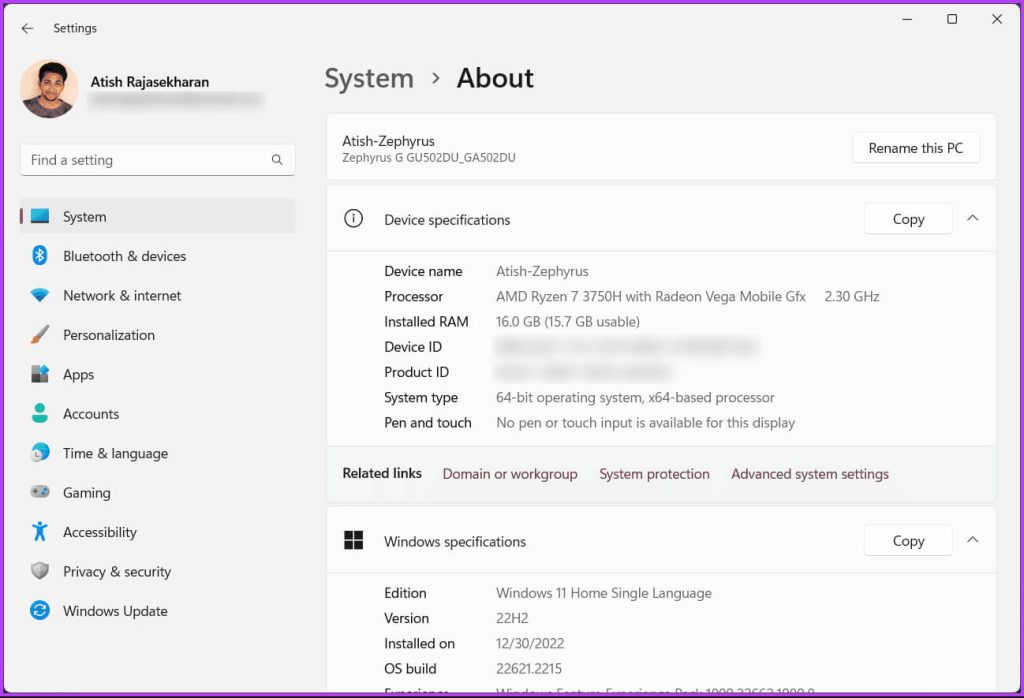Collapse the Device specifications section
This screenshot has height=698, width=1024.
pyautogui.click(x=972, y=219)
